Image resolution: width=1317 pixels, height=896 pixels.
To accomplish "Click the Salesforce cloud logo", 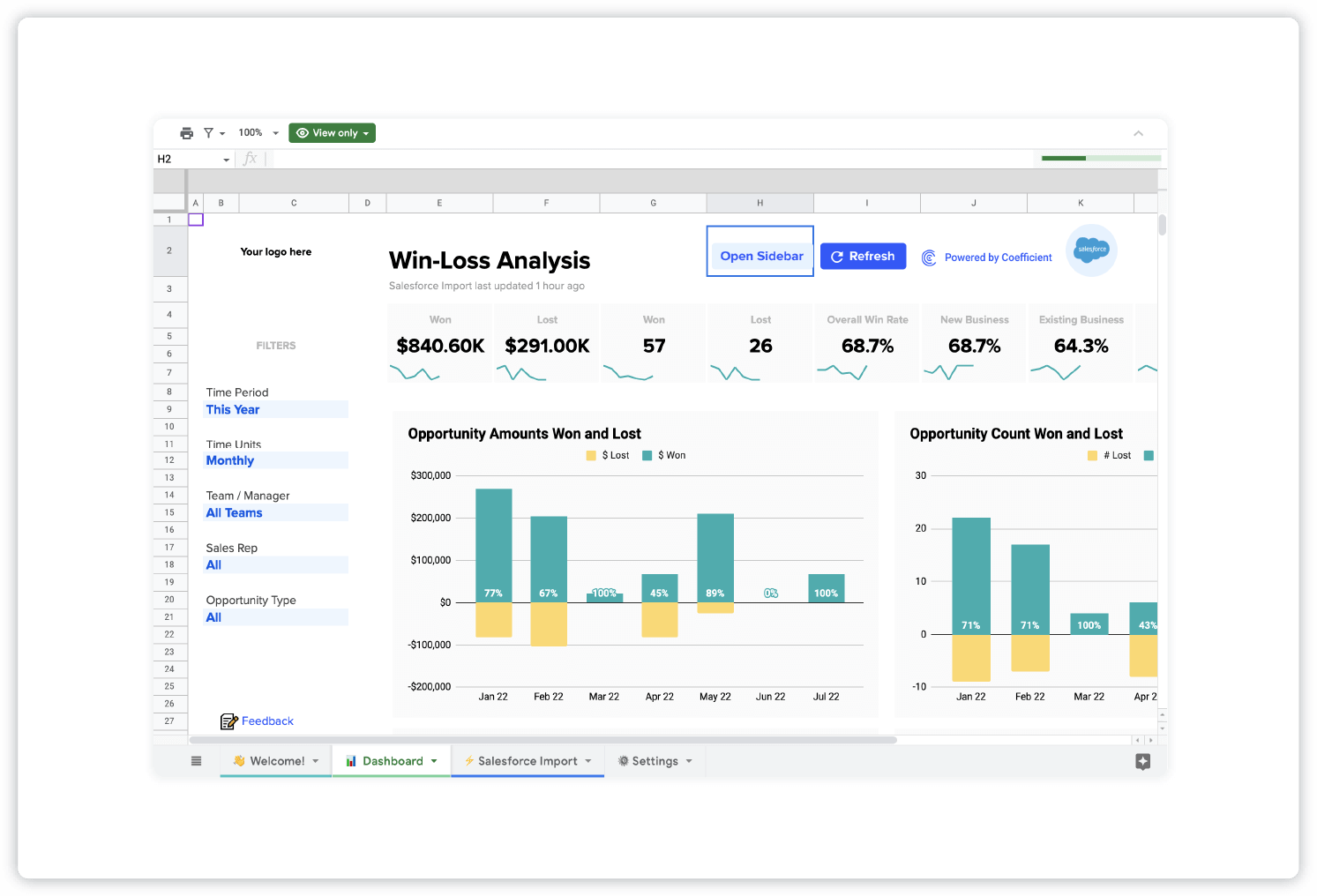I will click(x=1091, y=250).
